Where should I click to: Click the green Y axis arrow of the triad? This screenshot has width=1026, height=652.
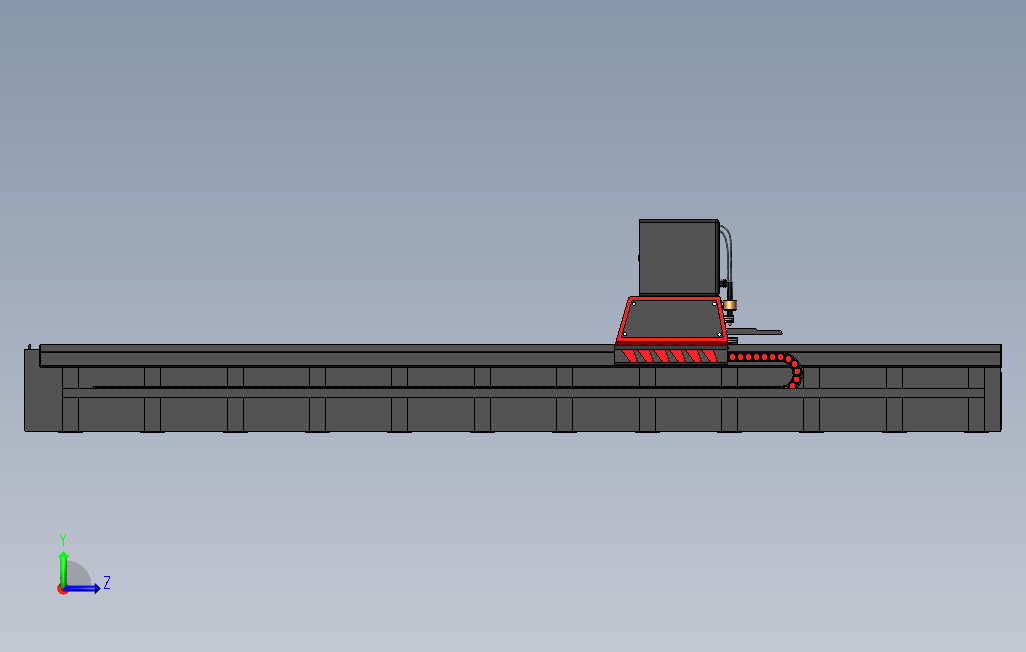pos(63,568)
